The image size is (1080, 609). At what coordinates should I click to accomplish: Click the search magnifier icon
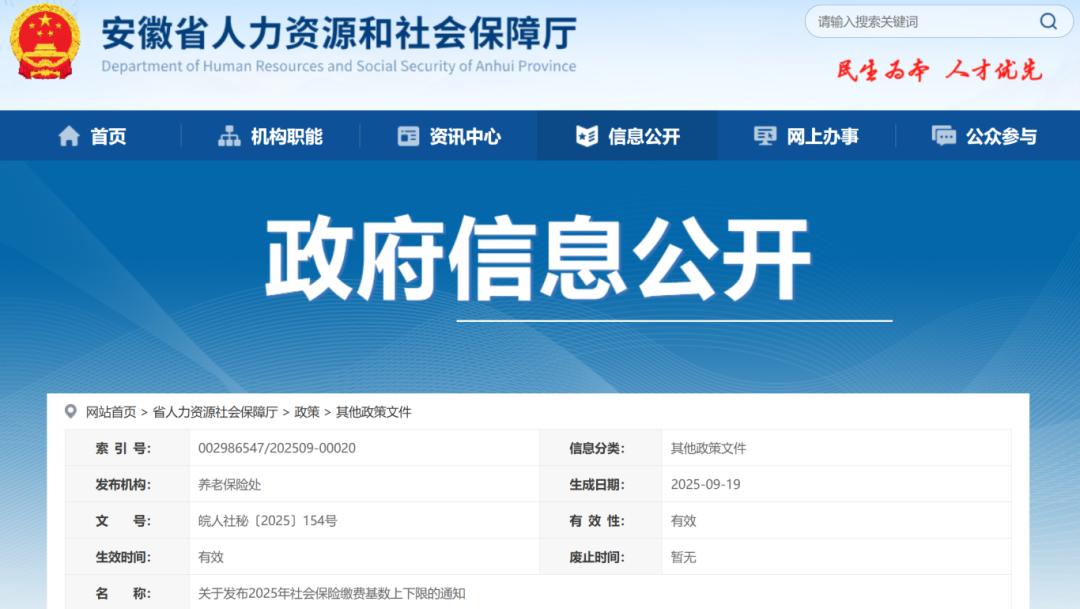[x=1048, y=21]
